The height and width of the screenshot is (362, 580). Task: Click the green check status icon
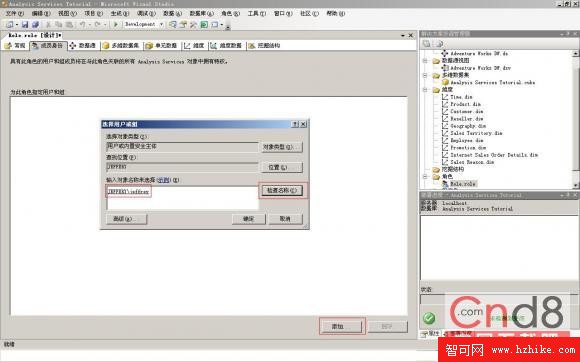click(429, 318)
